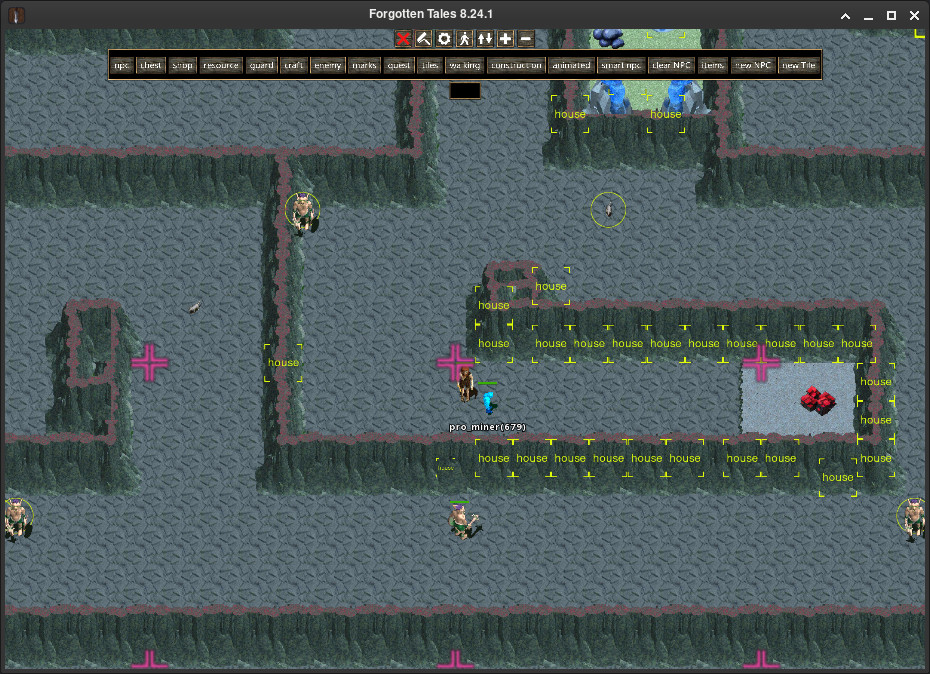Select the enemy category tab
This screenshot has height=674, width=930.
(x=327, y=66)
